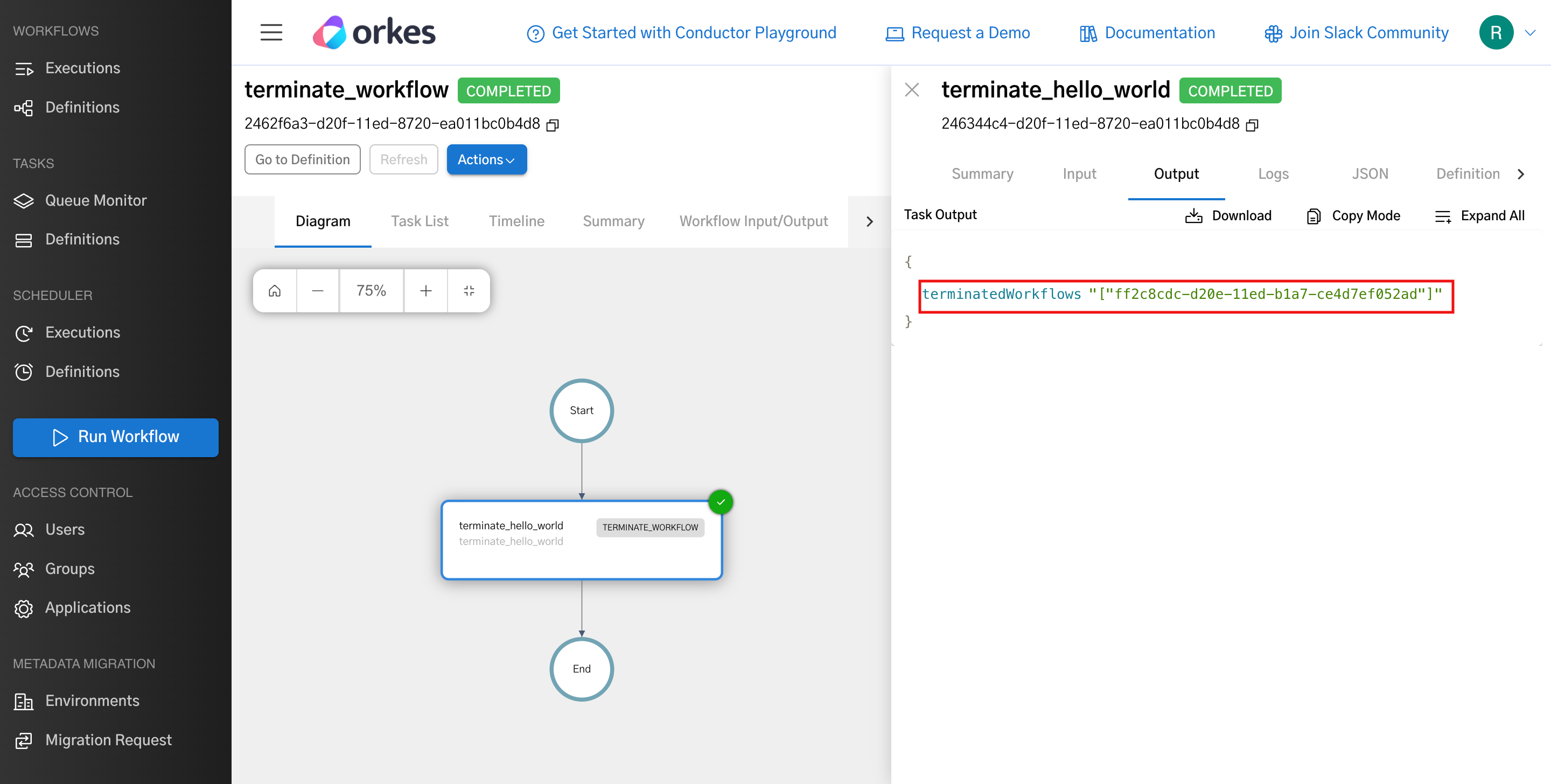Copy the terminate_workflow execution ID

click(x=553, y=124)
